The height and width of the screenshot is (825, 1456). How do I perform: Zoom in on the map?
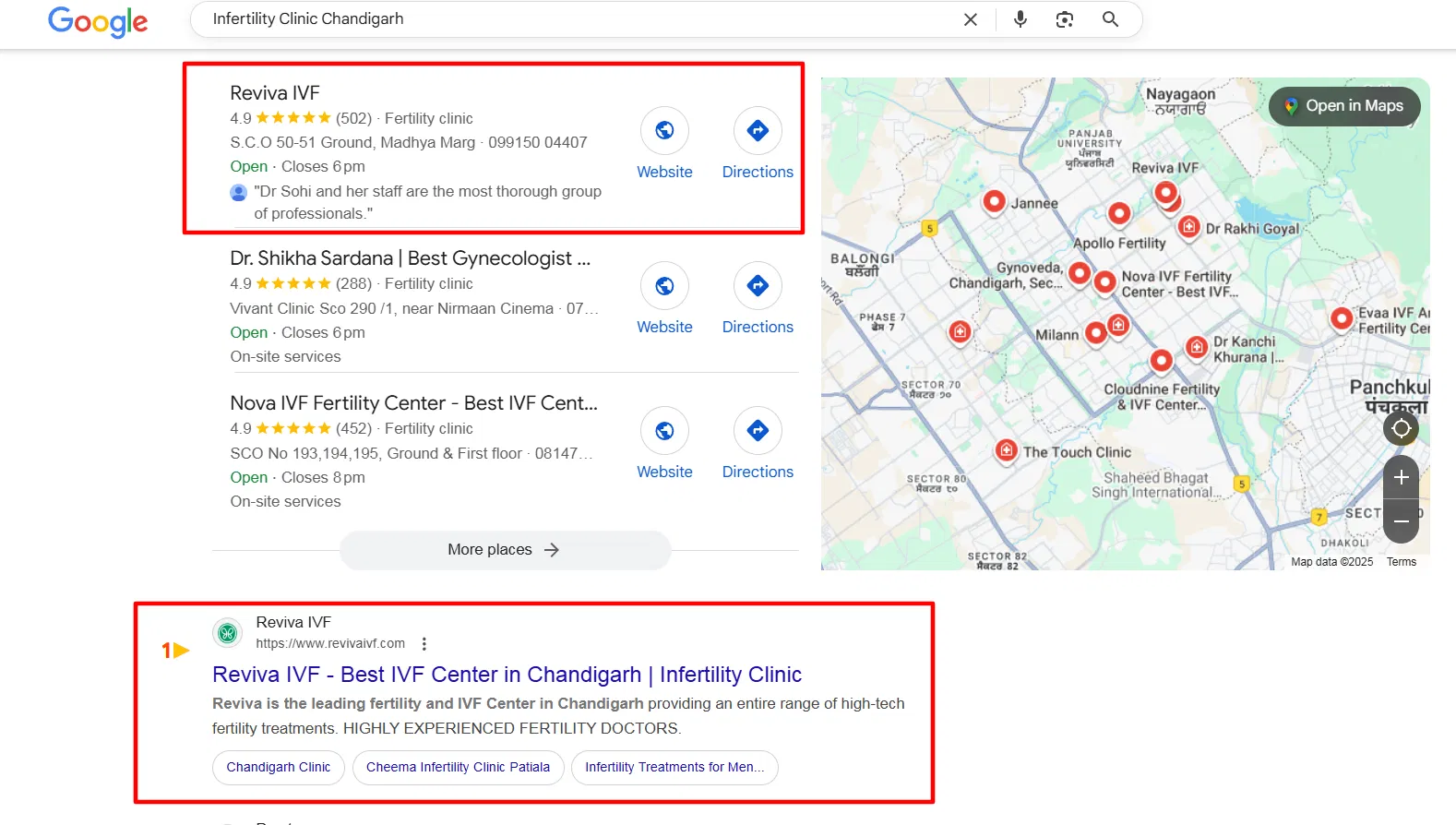coord(1401,477)
